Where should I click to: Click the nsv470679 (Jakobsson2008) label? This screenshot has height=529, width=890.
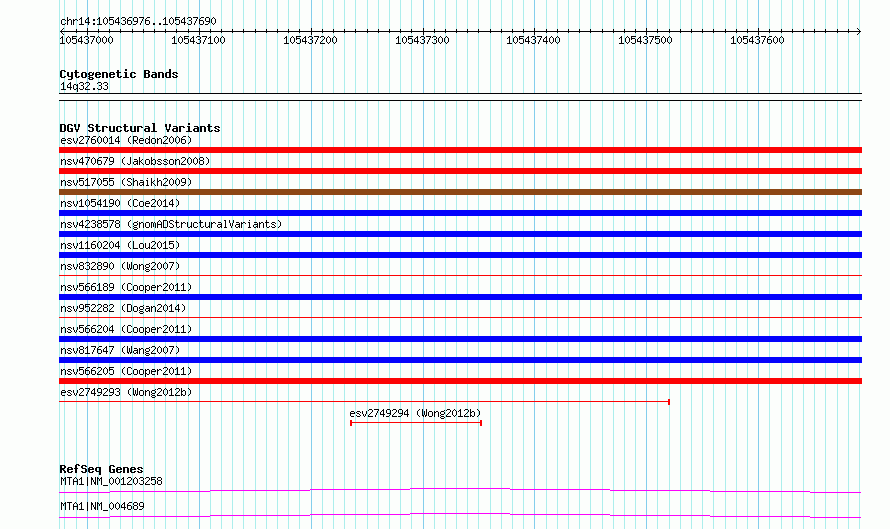135,161
